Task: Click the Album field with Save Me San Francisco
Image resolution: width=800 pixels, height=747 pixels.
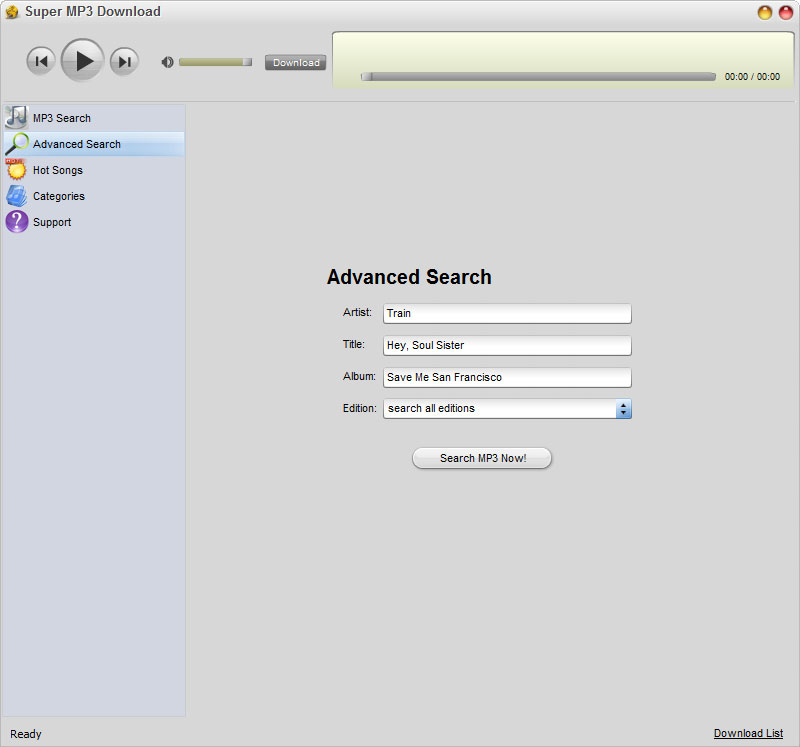Action: (507, 378)
